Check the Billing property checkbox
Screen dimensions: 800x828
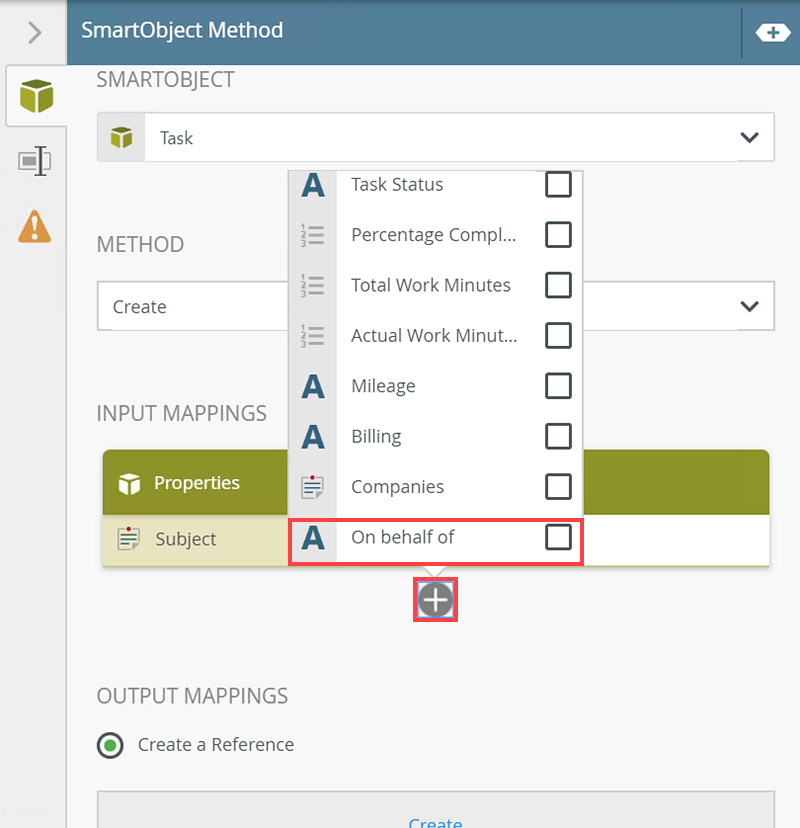(x=558, y=436)
